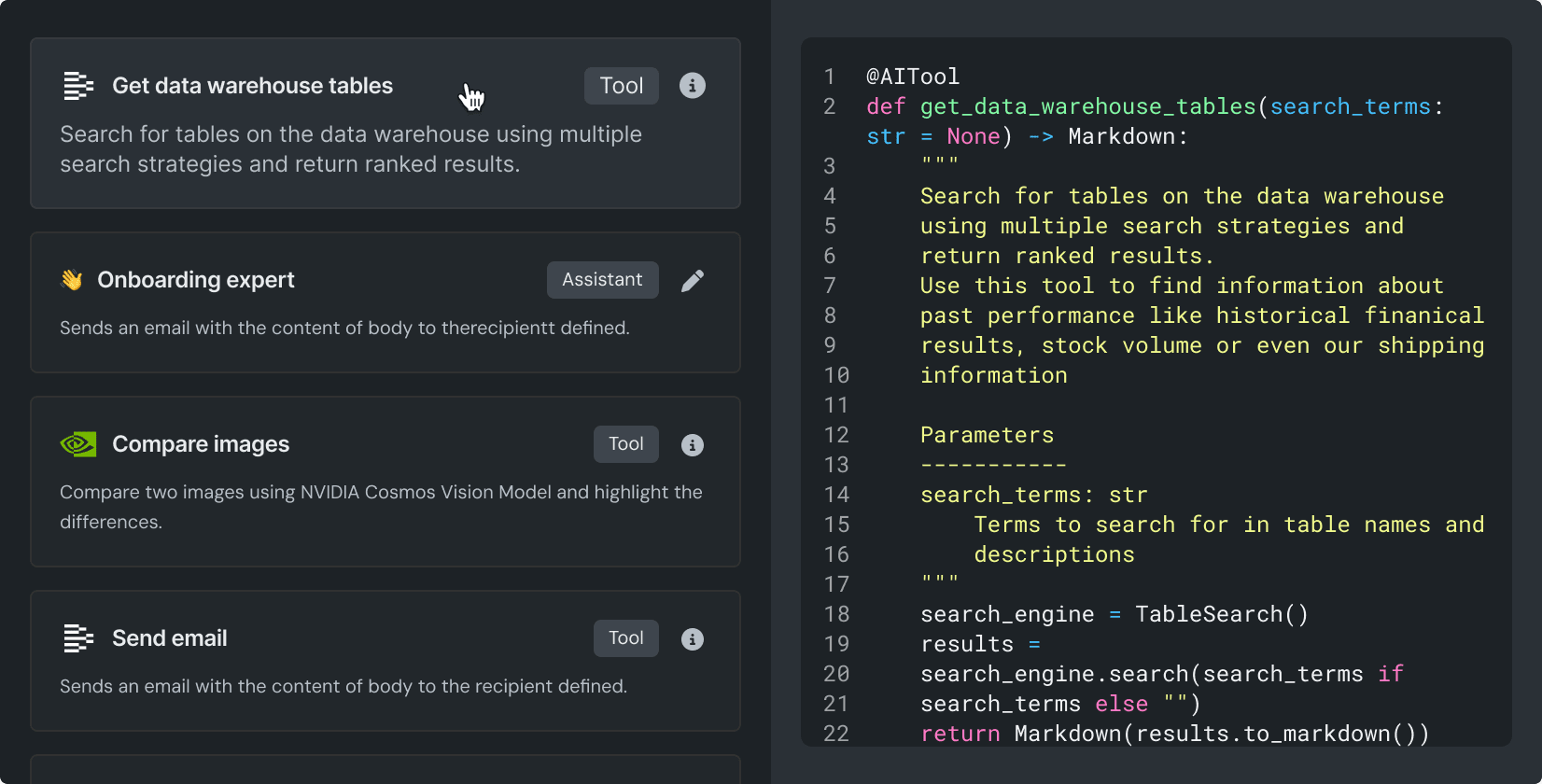Click the Get data warehouse tables list icon
Viewport: 1542px width, 784px height.
click(x=78, y=86)
